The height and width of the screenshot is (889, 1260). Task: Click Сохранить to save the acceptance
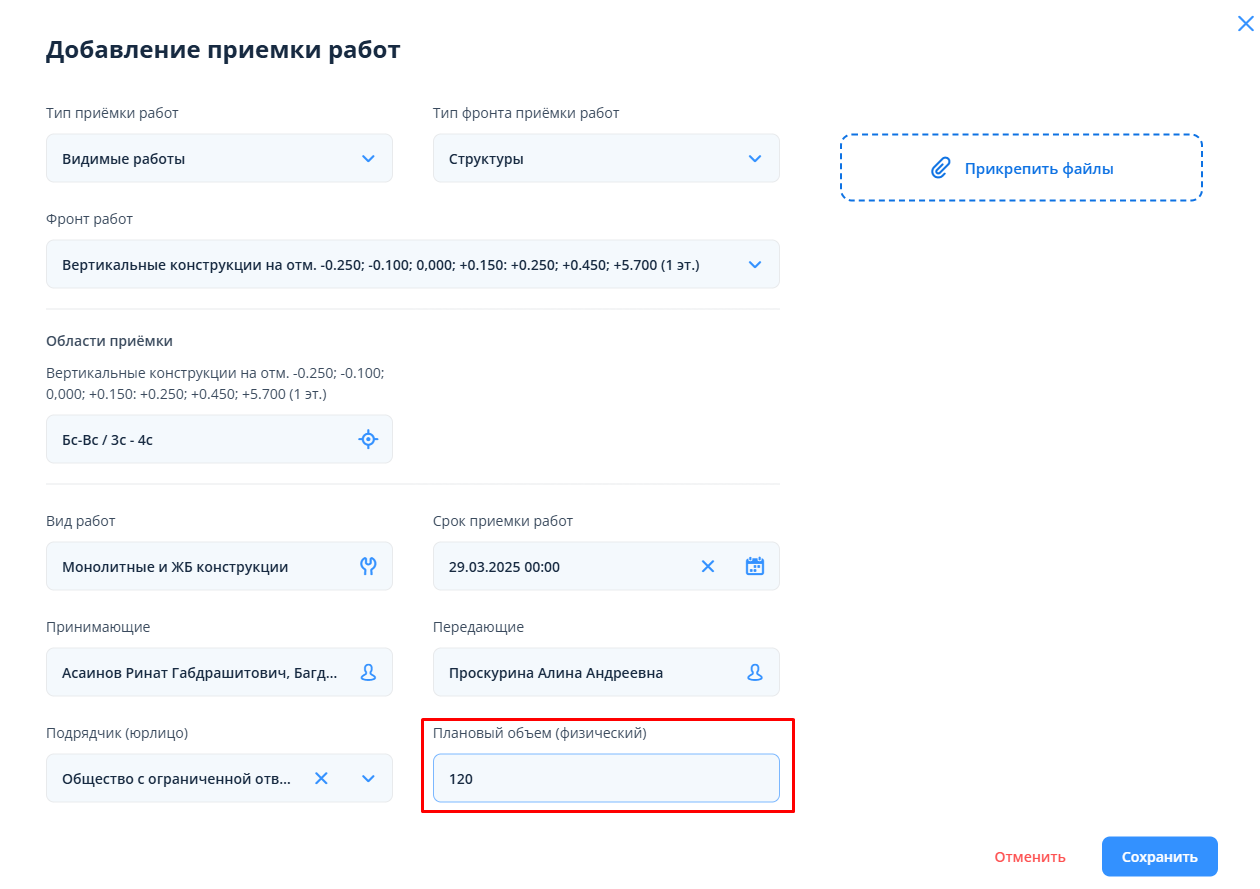point(1159,857)
